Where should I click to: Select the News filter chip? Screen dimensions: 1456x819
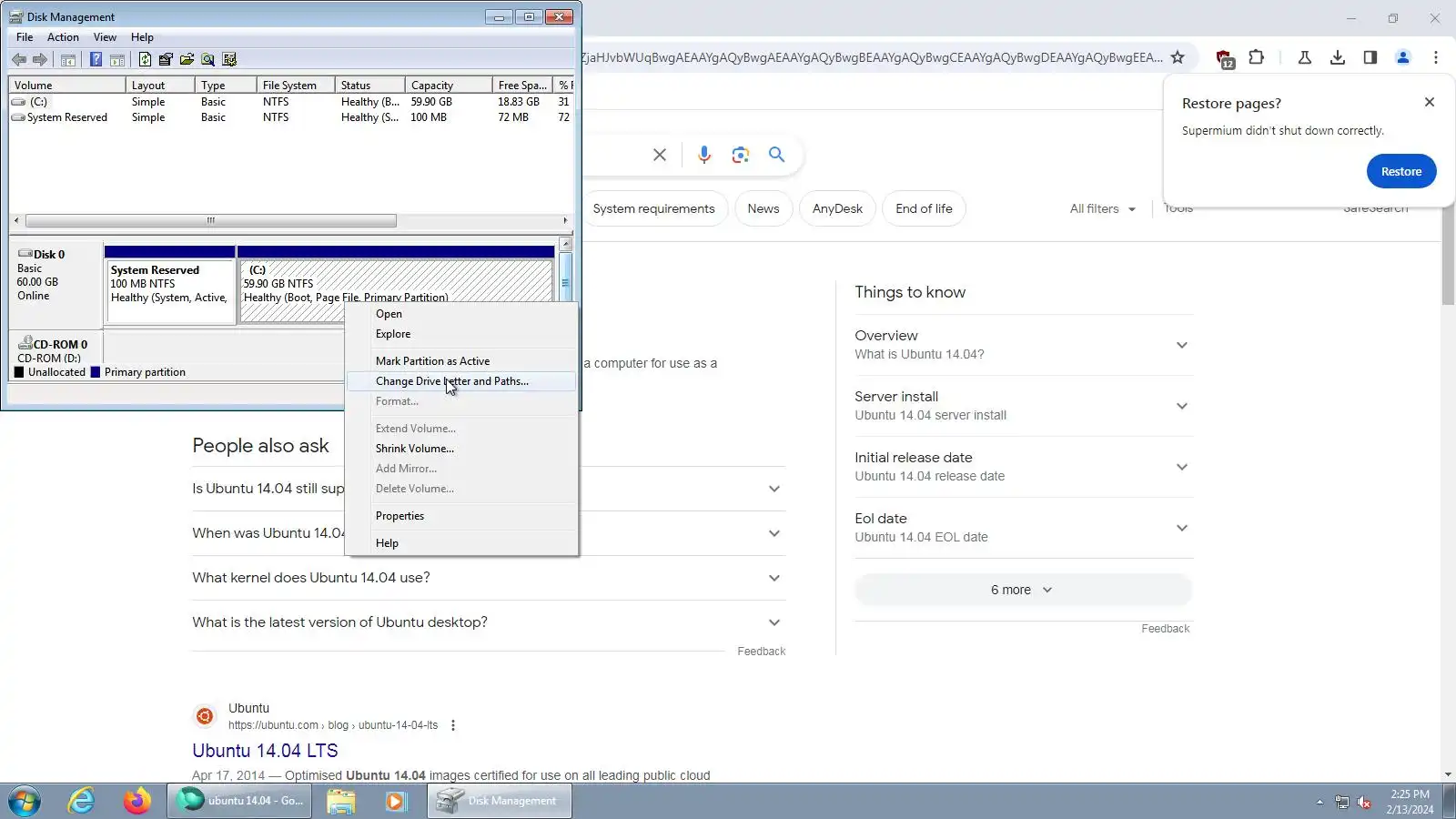(x=763, y=208)
